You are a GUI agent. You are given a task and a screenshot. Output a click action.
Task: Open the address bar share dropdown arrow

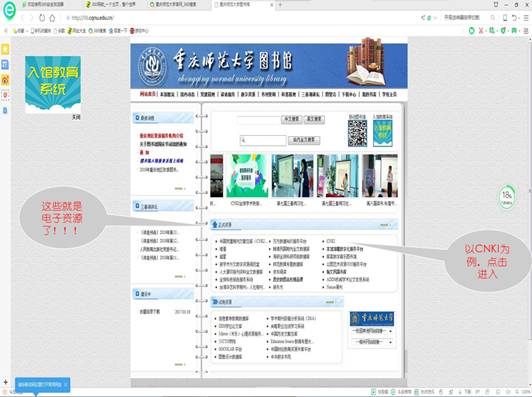click(x=435, y=18)
